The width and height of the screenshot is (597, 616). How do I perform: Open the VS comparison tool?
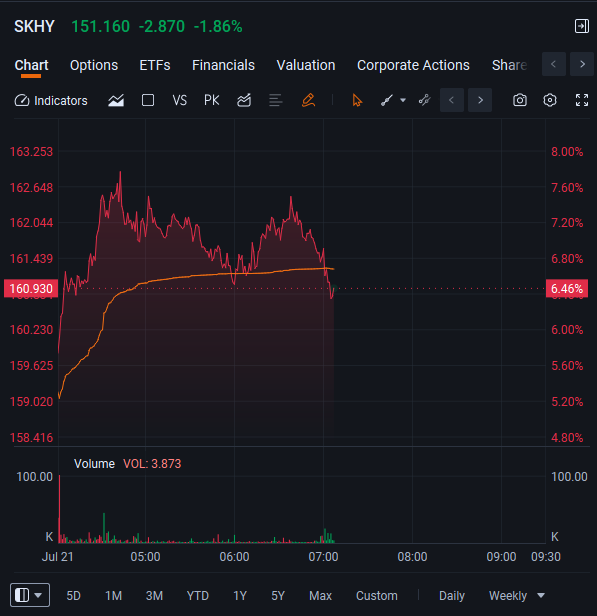click(x=179, y=101)
